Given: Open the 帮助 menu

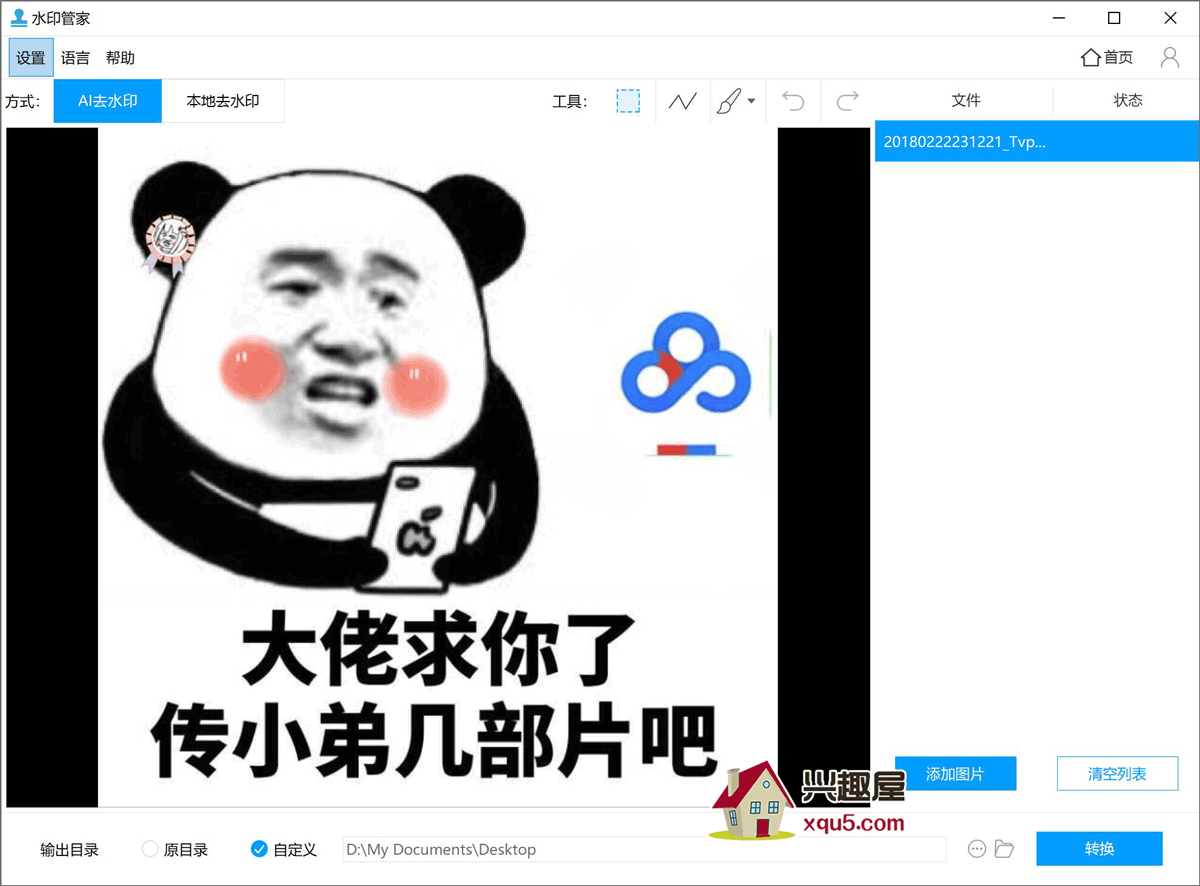Looking at the screenshot, I should point(120,58).
